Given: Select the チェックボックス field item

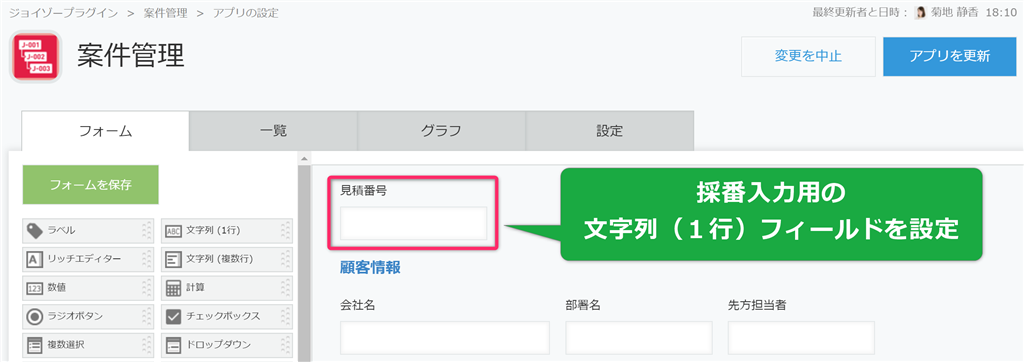Looking at the screenshot, I should click(227, 316).
